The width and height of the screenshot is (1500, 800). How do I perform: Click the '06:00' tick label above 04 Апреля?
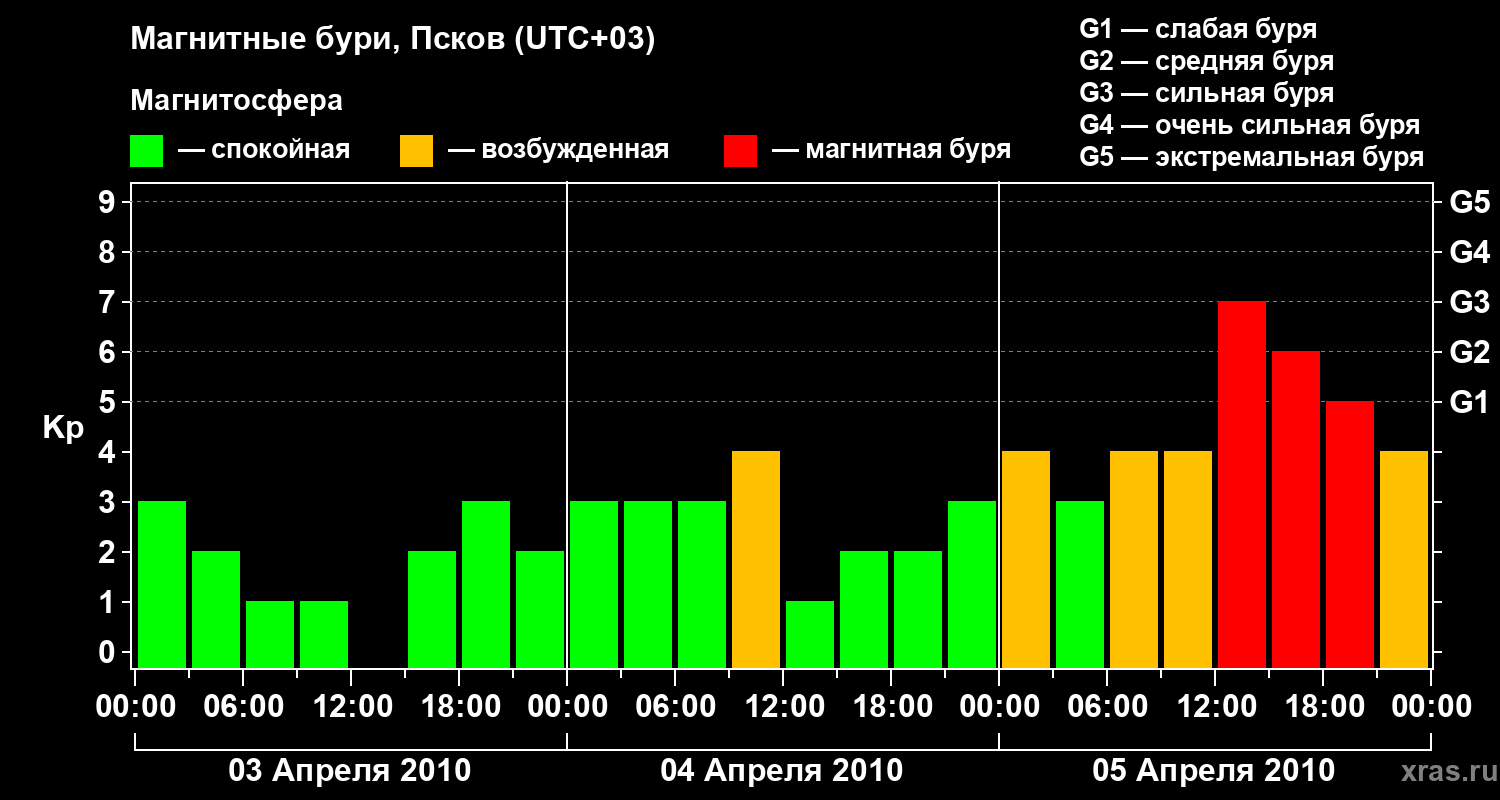coord(675,707)
